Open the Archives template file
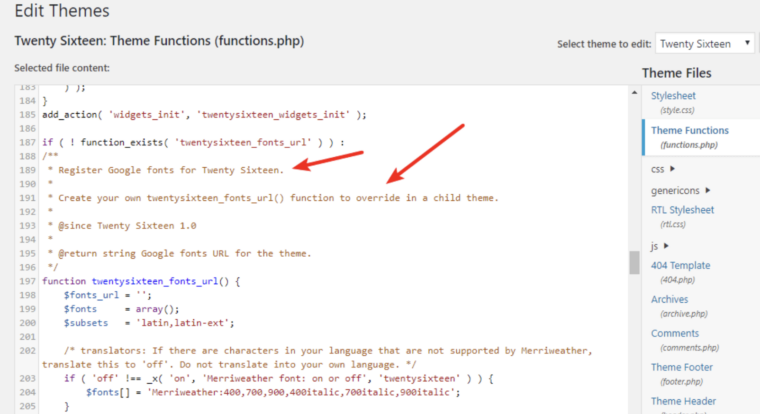The width and height of the screenshot is (760, 414). pyautogui.click(x=669, y=299)
